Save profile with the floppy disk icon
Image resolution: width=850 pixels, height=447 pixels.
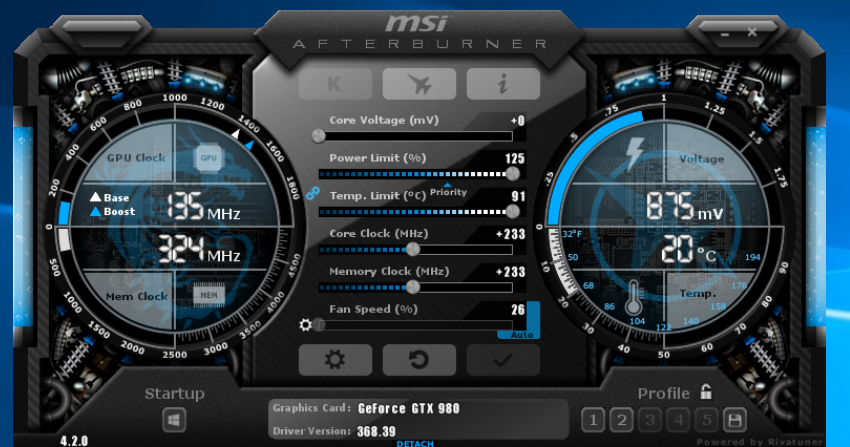pos(735,420)
